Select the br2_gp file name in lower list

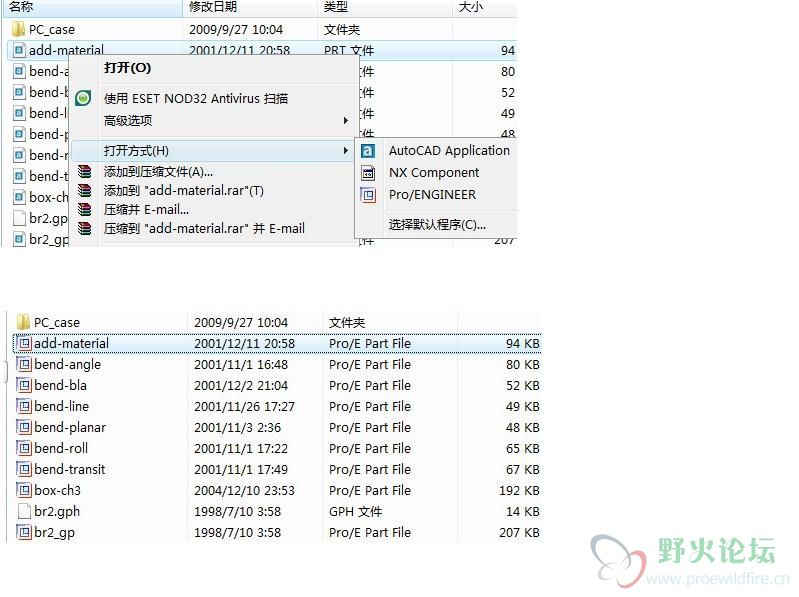pyautogui.click(x=55, y=532)
